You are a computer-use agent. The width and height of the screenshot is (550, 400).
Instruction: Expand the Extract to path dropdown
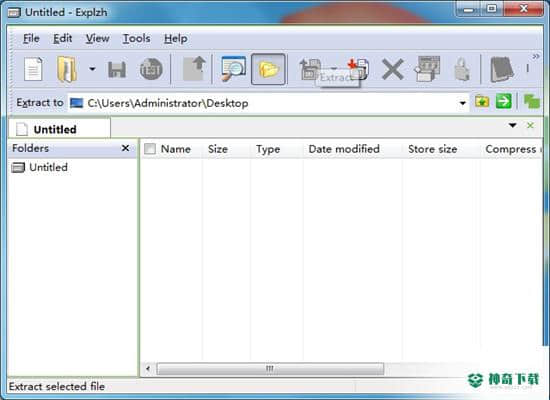[x=463, y=103]
